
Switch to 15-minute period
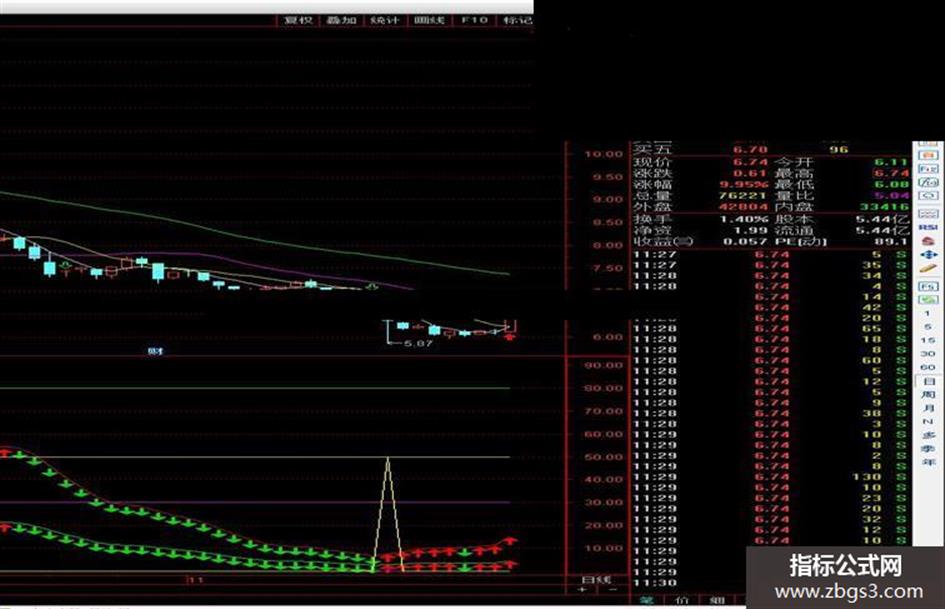928,340
